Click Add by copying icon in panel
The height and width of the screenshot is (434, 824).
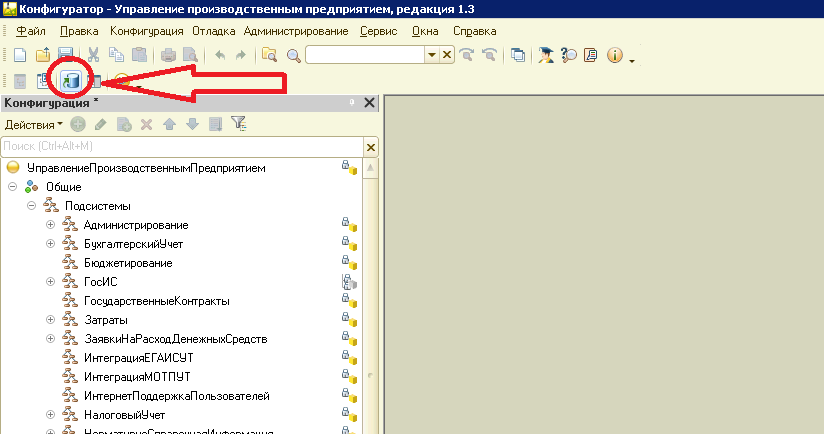[124, 125]
